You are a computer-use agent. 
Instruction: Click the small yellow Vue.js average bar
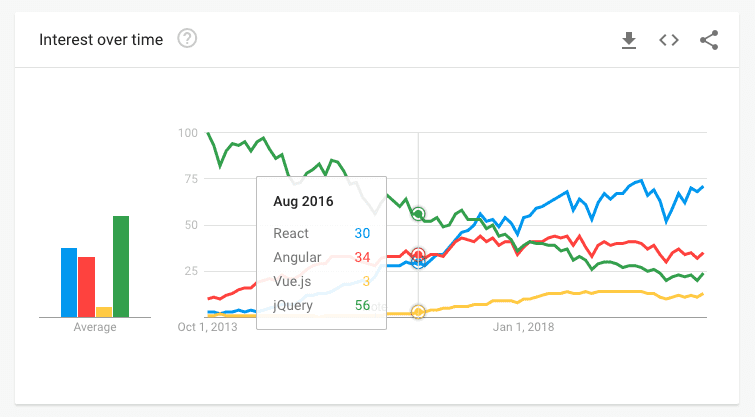coord(104,312)
